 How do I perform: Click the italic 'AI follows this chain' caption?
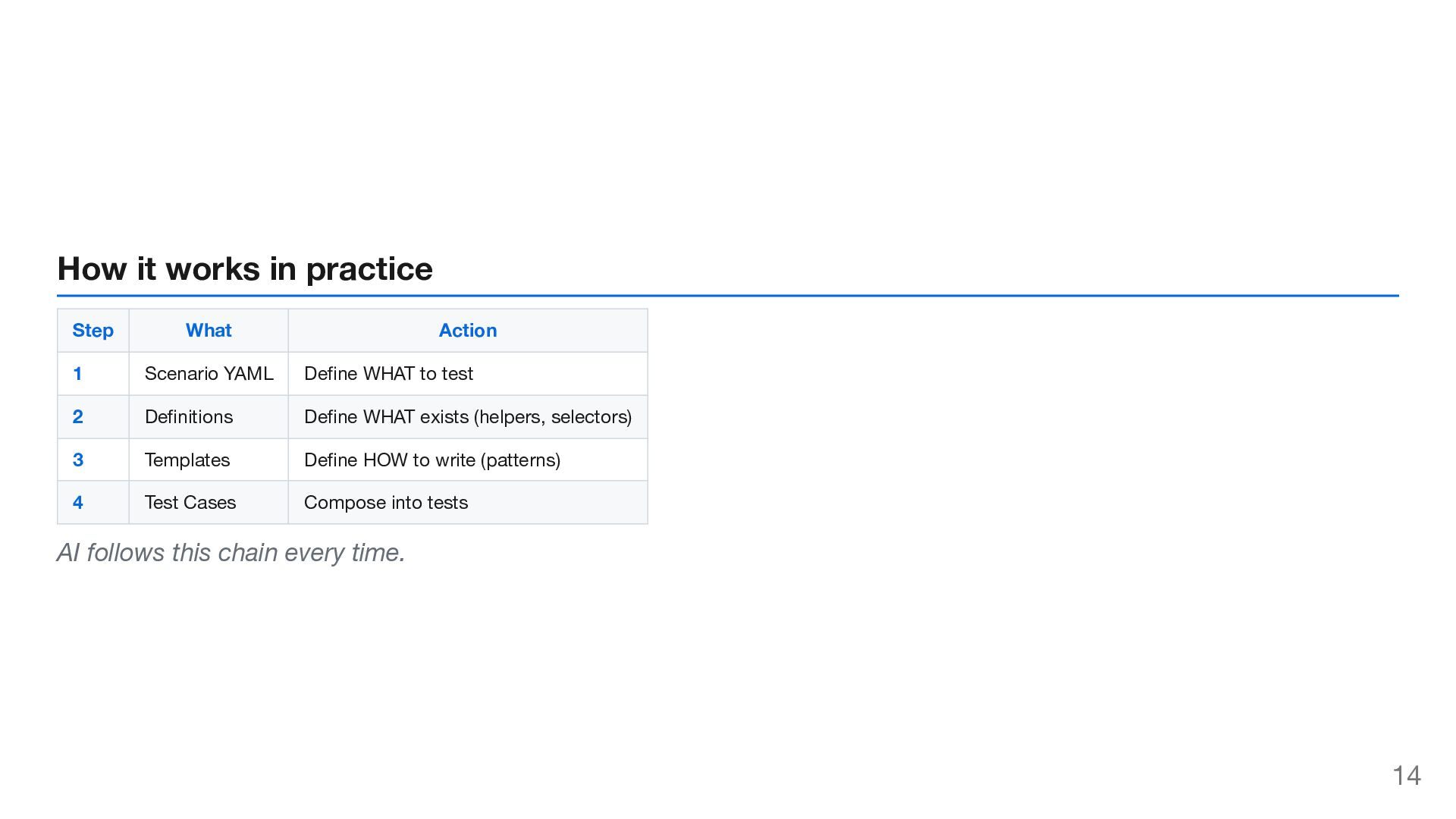click(231, 553)
